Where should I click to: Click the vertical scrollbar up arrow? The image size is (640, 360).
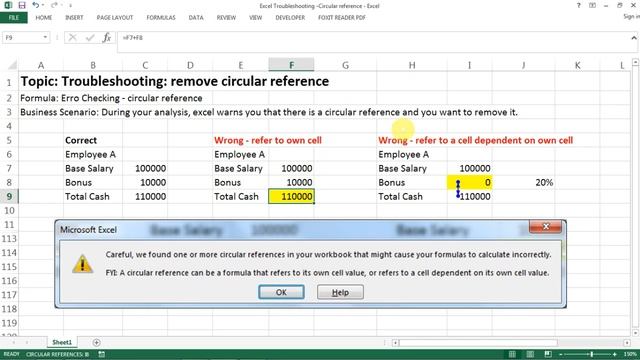pos(636,62)
